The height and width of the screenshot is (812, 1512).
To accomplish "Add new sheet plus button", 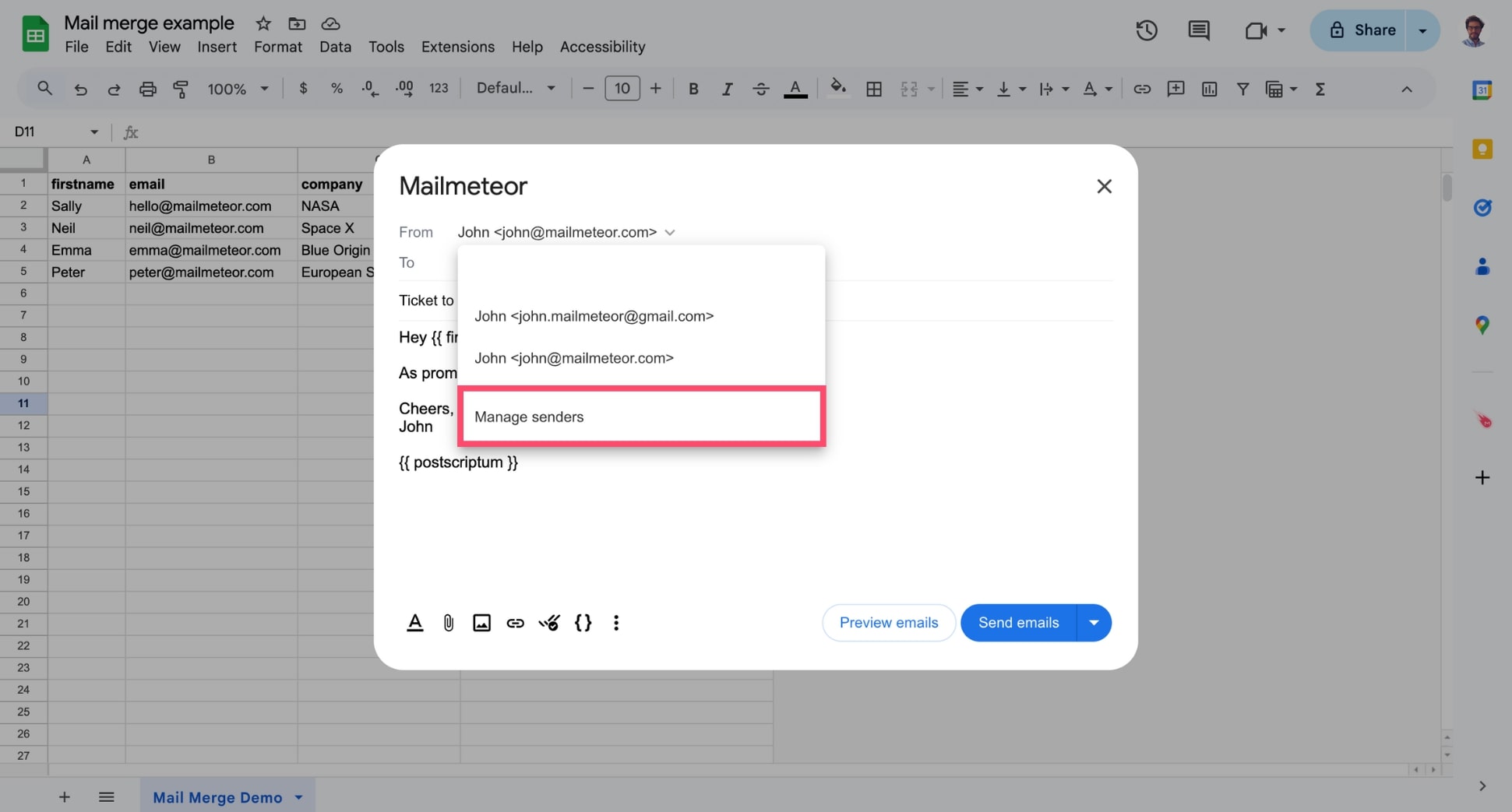I will 65,797.
